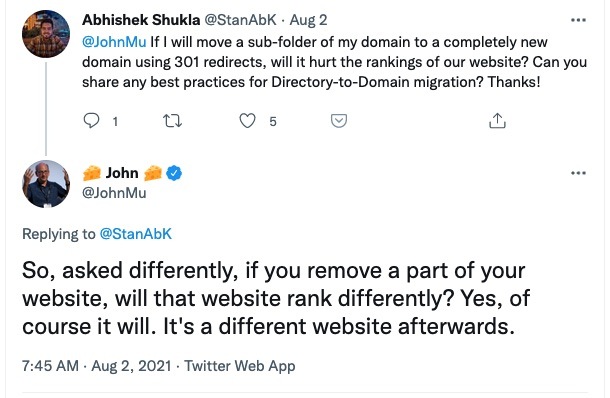Viewport: 610px width, 398px height.
Task: Open the Aug 2 tweet timestamp
Action: [308, 20]
